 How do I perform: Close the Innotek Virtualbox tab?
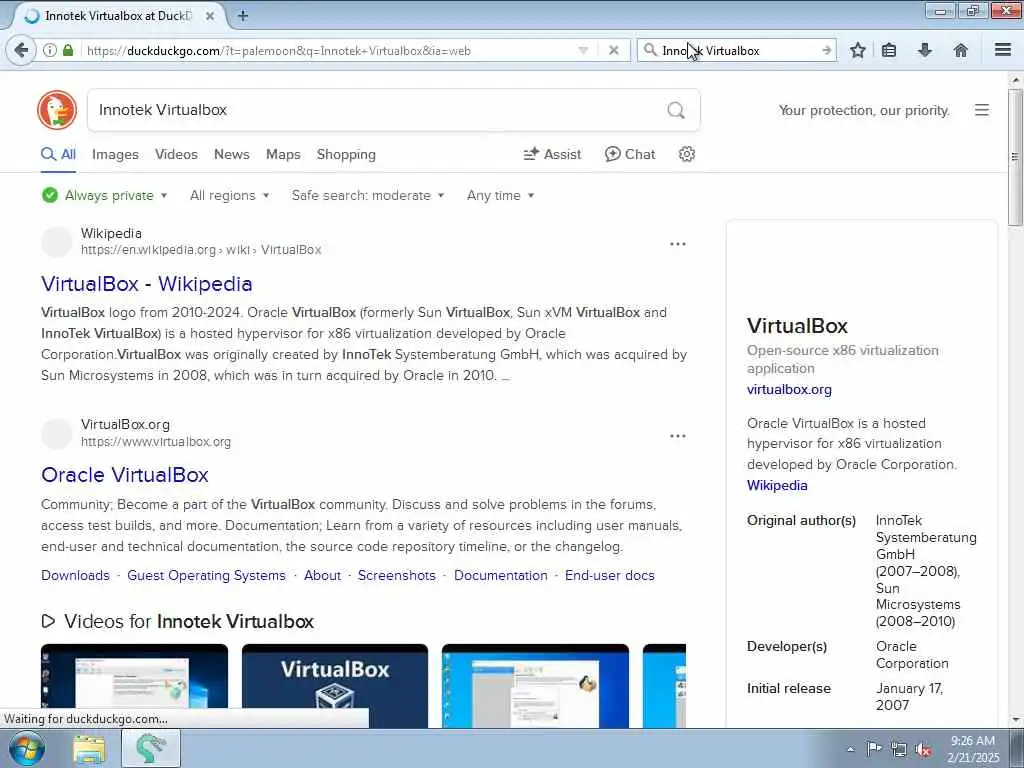(x=210, y=16)
